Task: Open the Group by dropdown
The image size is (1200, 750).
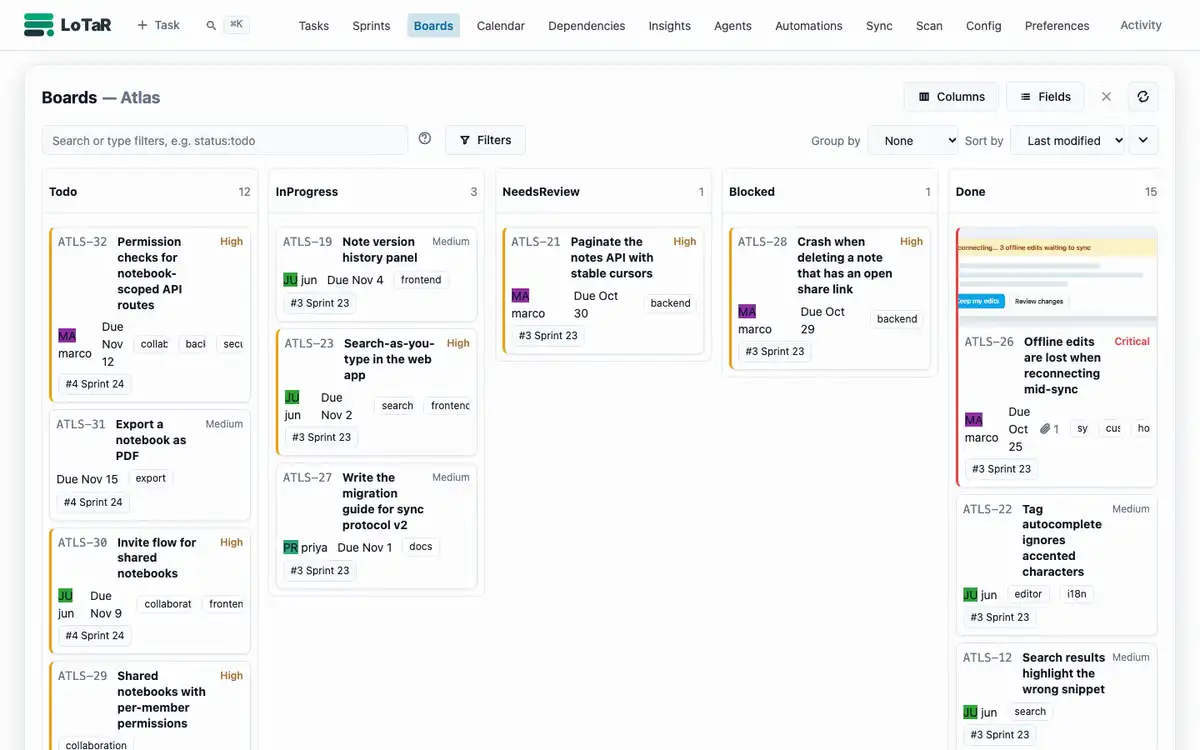Action: coord(913,141)
